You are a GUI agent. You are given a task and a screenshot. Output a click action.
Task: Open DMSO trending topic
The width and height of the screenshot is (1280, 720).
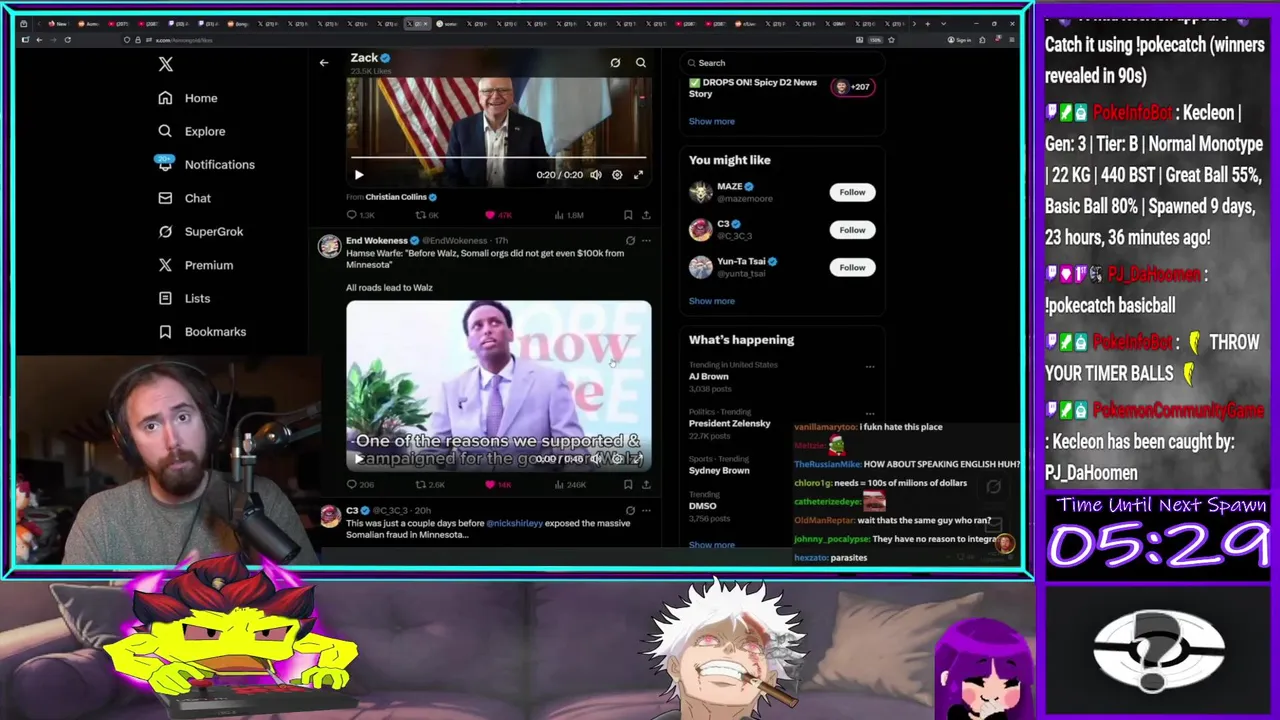(702, 506)
